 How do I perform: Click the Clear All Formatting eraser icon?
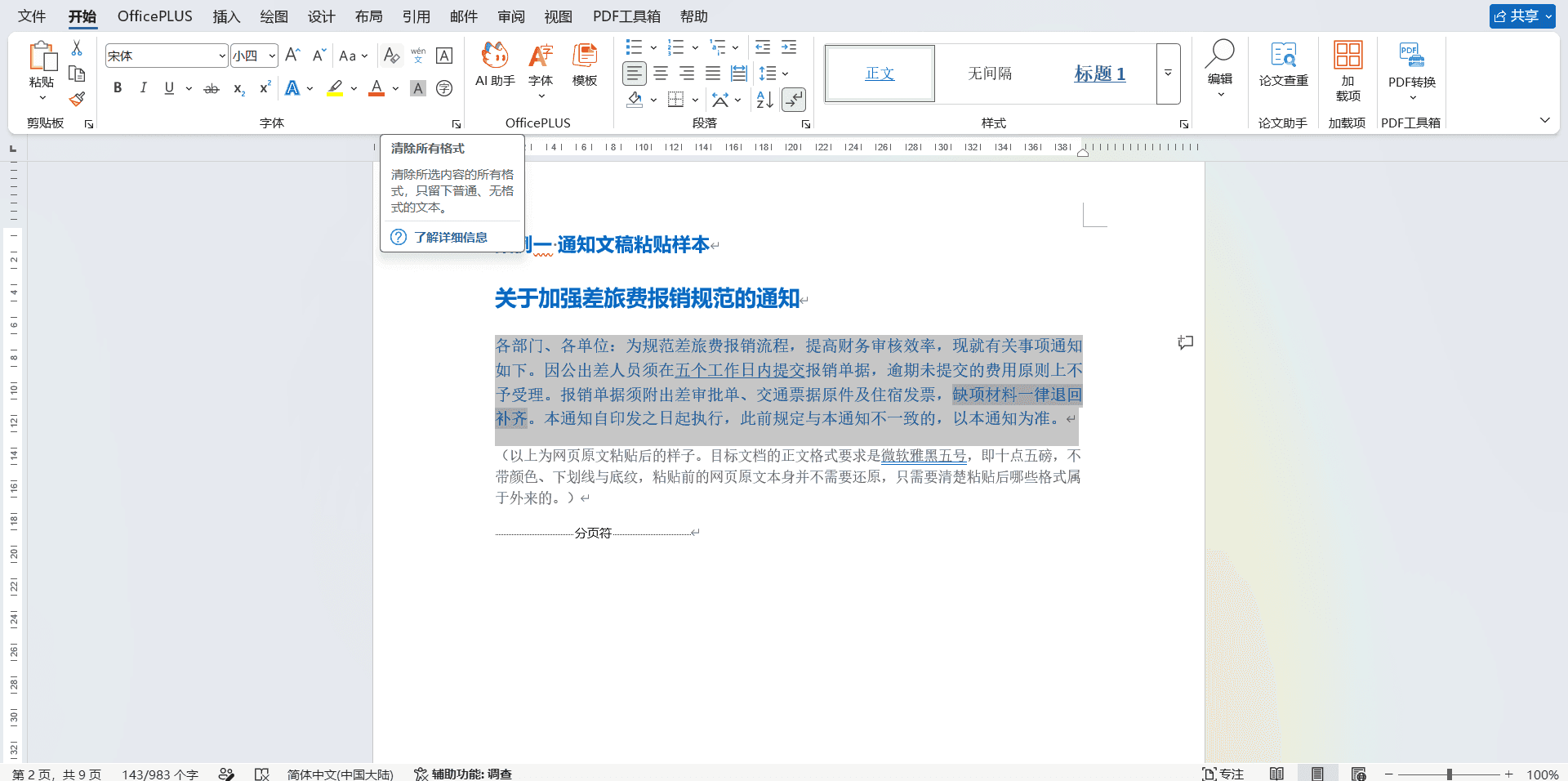point(392,56)
